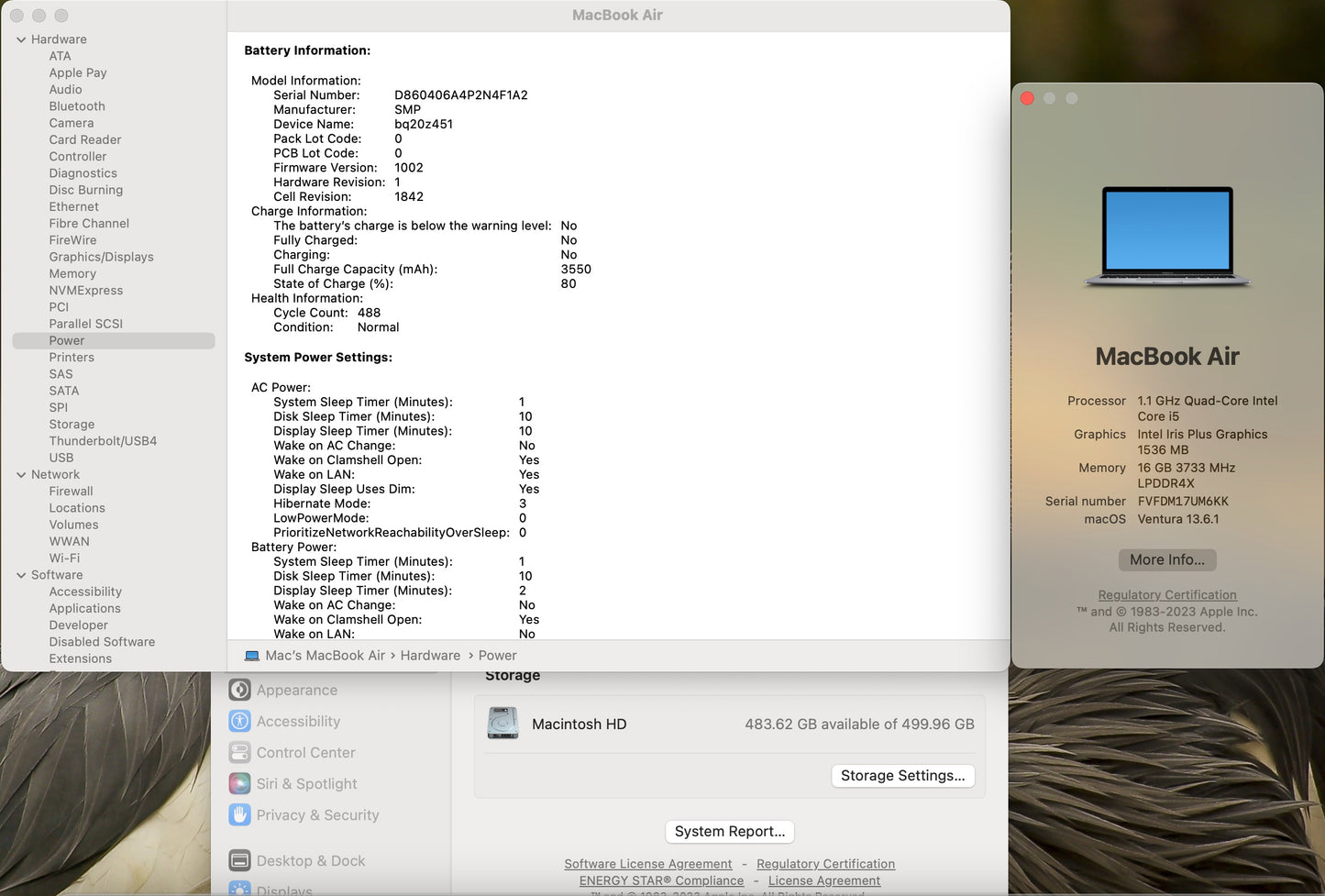Select Graphics/Displays in the sidebar
Screen dimensions: 1325x896
101,257
